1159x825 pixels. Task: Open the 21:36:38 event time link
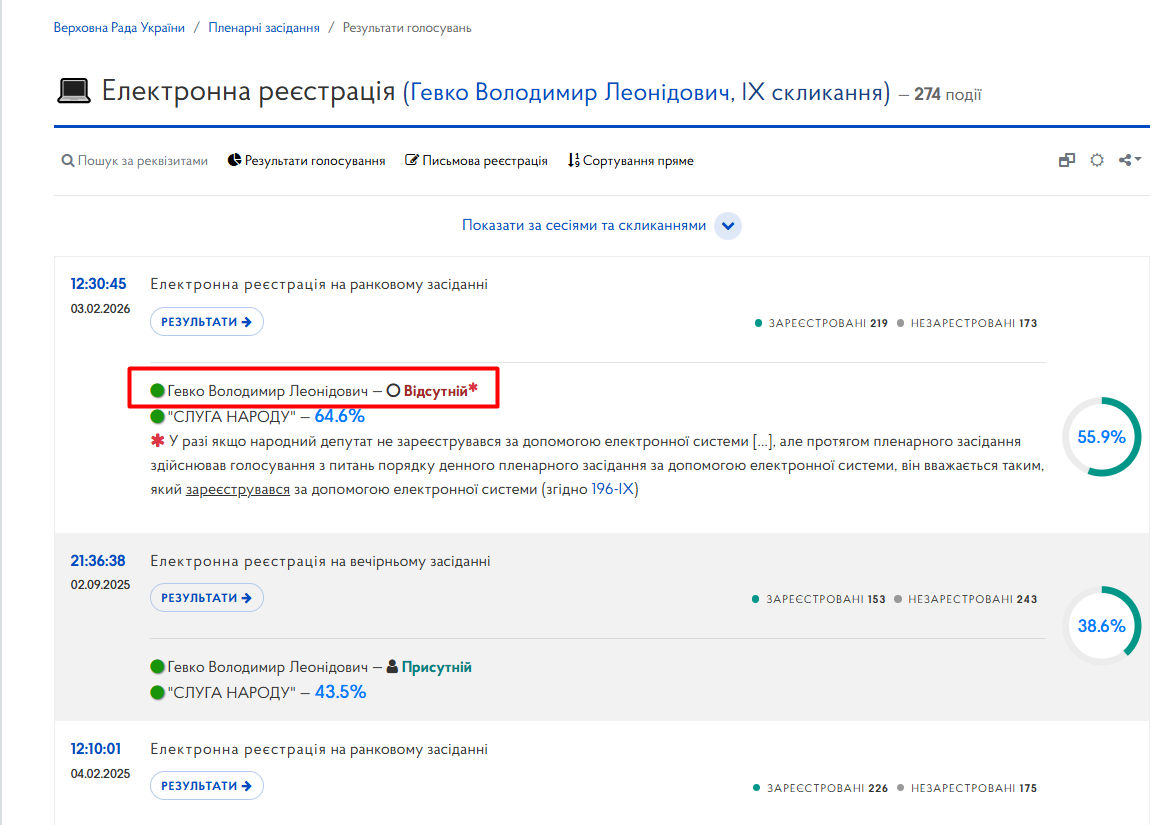point(98,560)
